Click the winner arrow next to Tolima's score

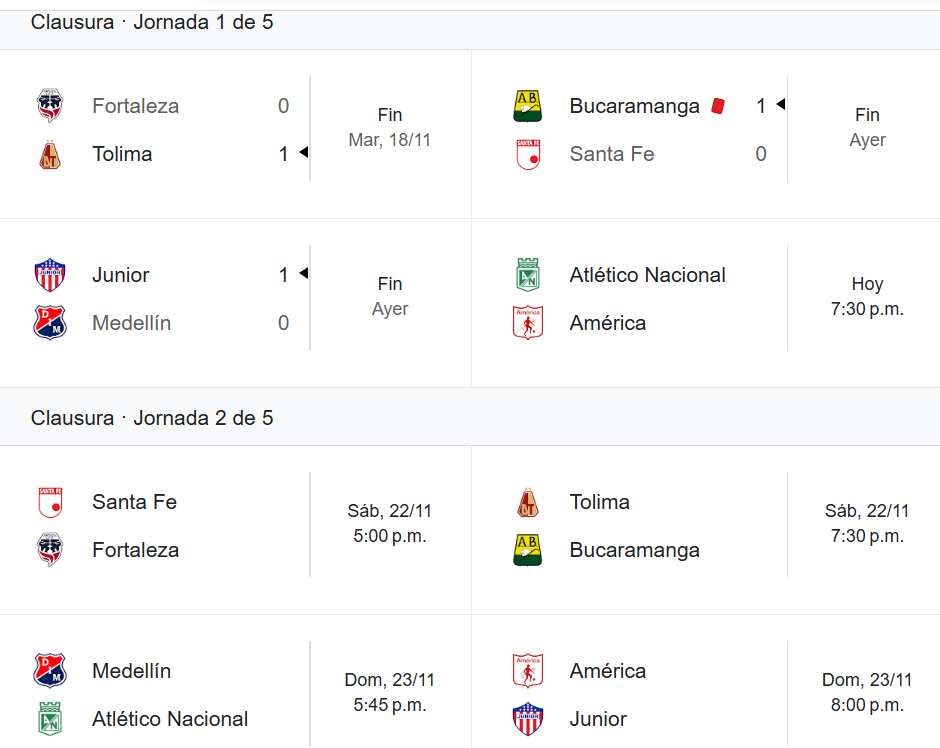pos(303,153)
